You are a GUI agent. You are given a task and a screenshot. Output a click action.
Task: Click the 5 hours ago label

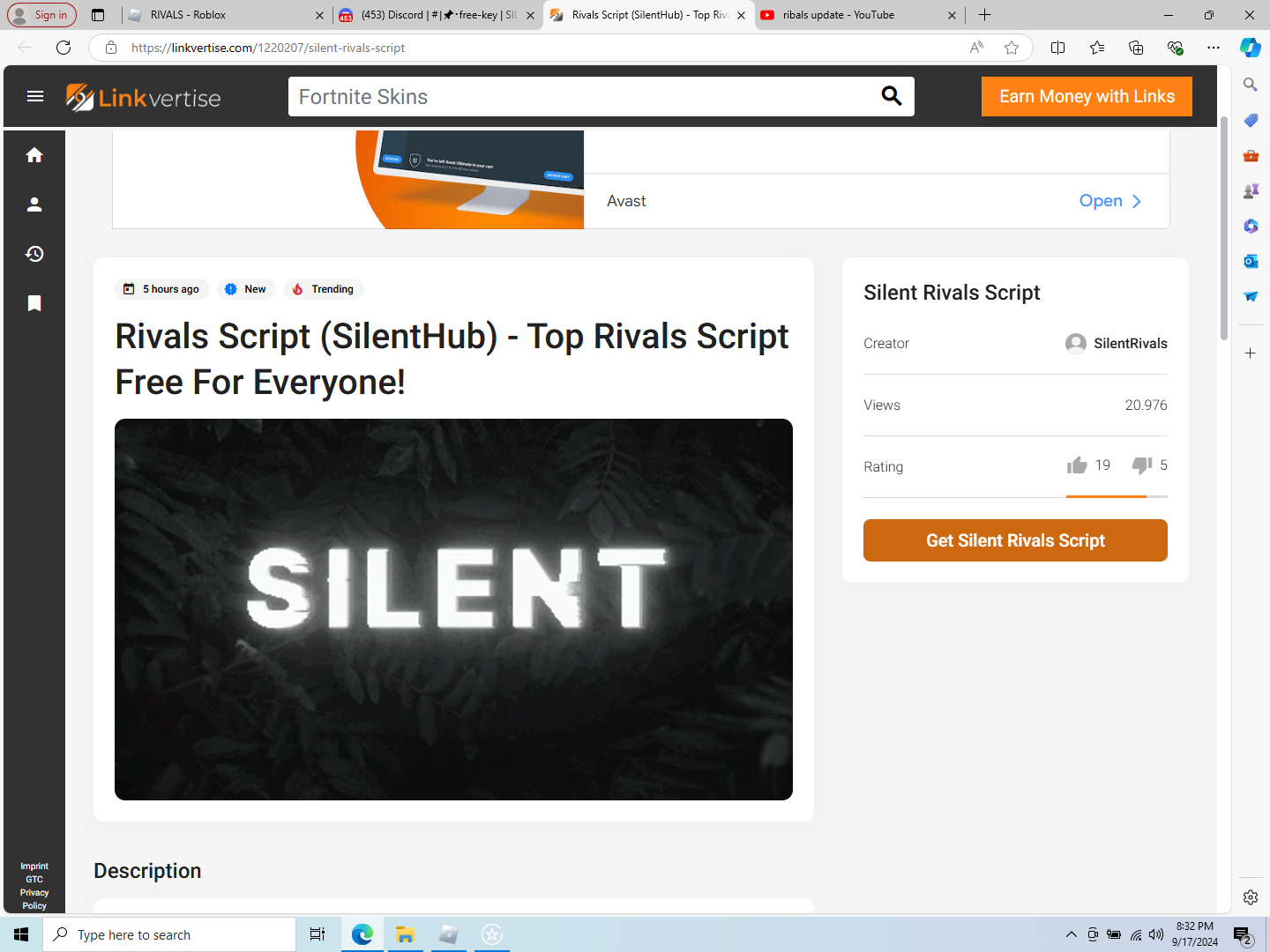pyautogui.click(x=162, y=289)
